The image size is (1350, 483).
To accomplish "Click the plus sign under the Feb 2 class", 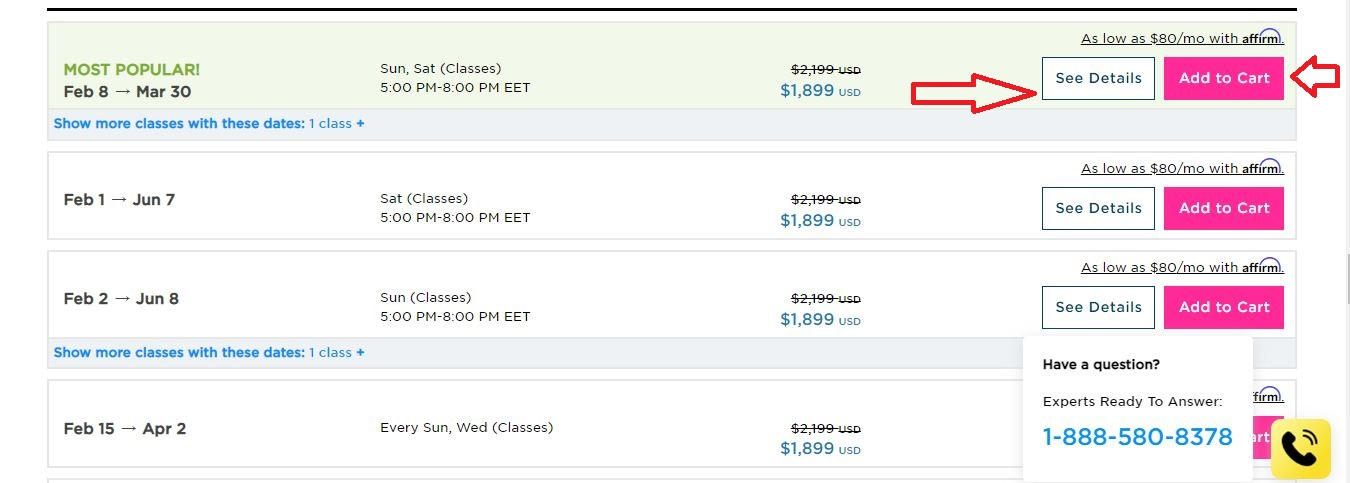I will 360,352.
